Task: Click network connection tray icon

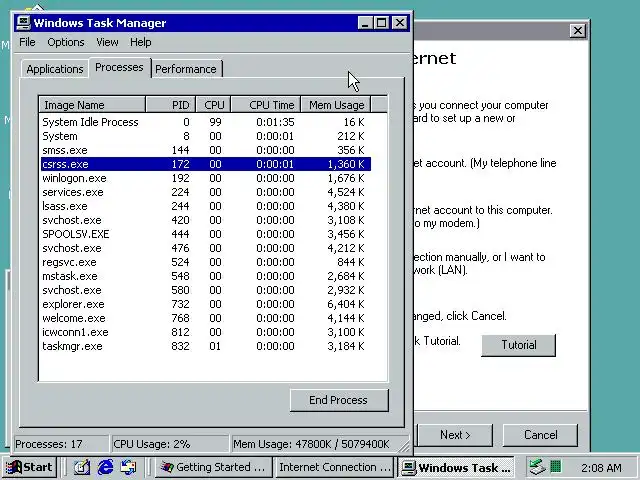Action: tap(537, 467)
